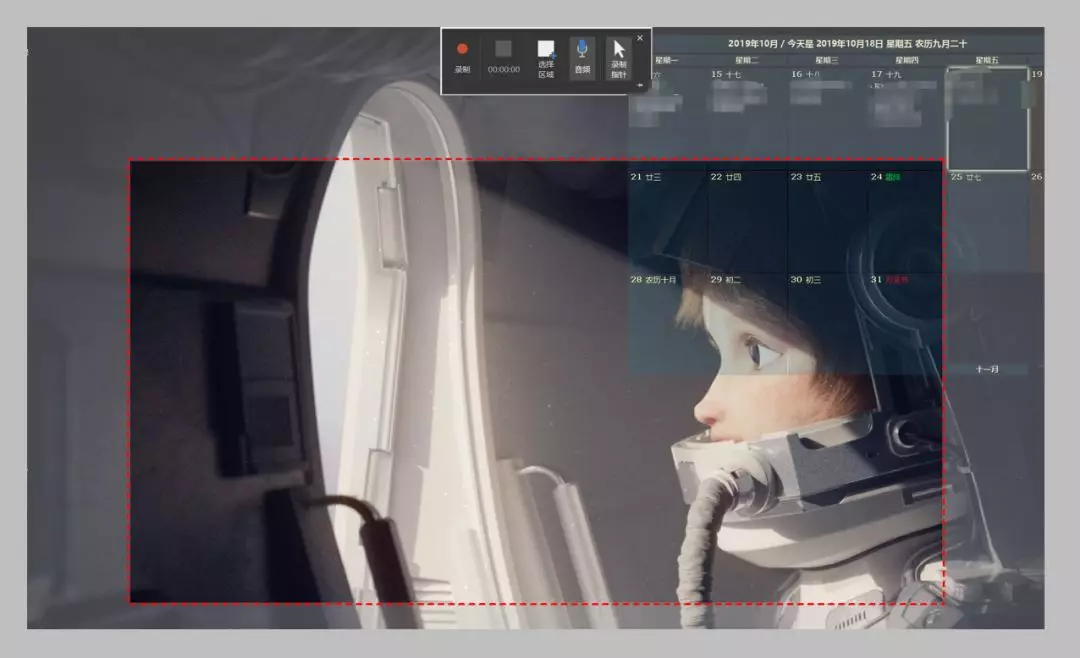This screenshot has width=1080, height=658.
Task: Select October 22 in the calendar
Action: point(747,220)
